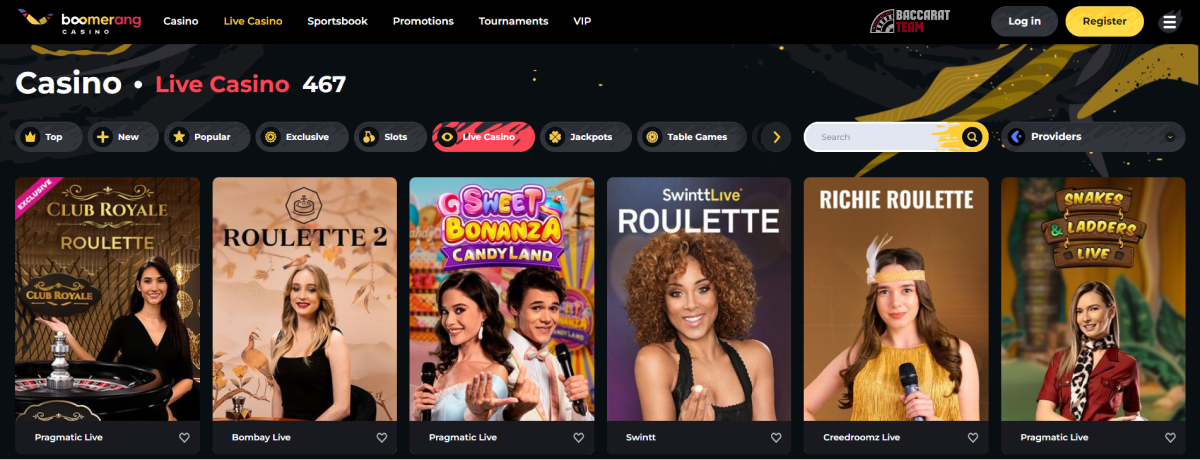
Task: Select the New plus category
Action: click(118, 137)
